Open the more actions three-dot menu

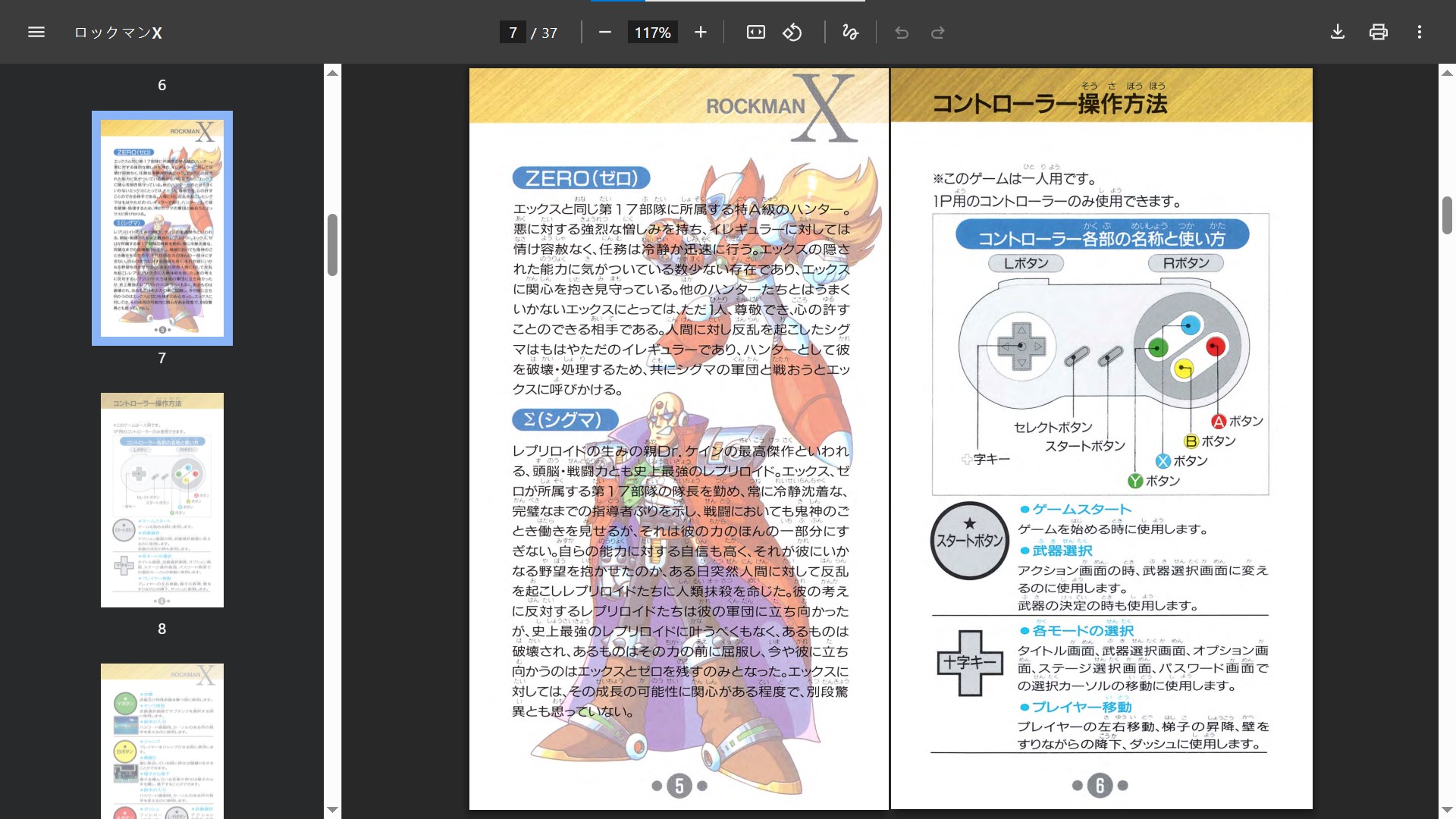pyautogui.click(x=1420, y=32)
